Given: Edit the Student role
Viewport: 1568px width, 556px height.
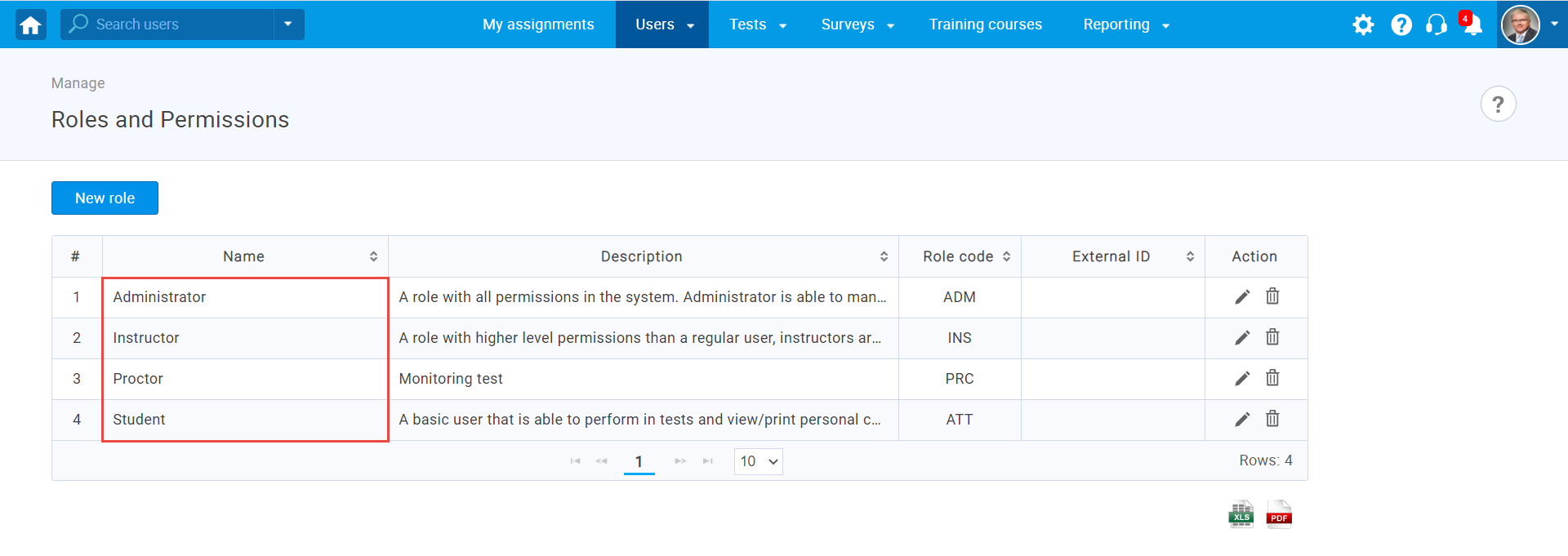Looking at the screenshot, I should tap(1242, 420).
